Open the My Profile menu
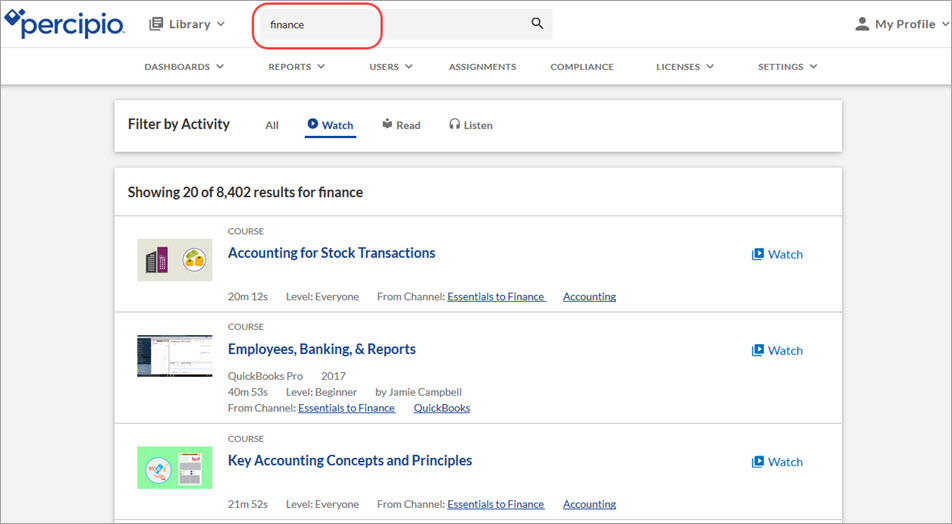This screenshot has width=952, height=524. click(895, 24)
